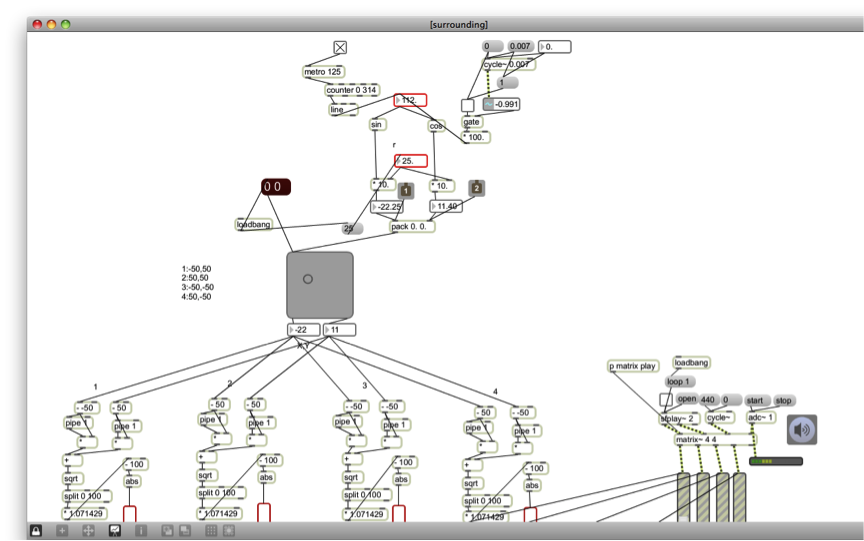Select the 'p matrix play' subpatcher object
The width and height of the screenshot is (864, 541).
pos(633,366)
